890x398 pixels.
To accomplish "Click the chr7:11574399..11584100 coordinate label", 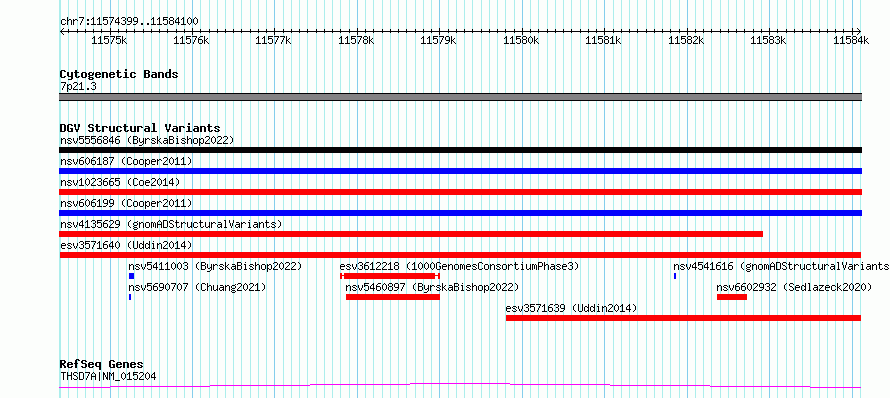I will click(129, 22).
